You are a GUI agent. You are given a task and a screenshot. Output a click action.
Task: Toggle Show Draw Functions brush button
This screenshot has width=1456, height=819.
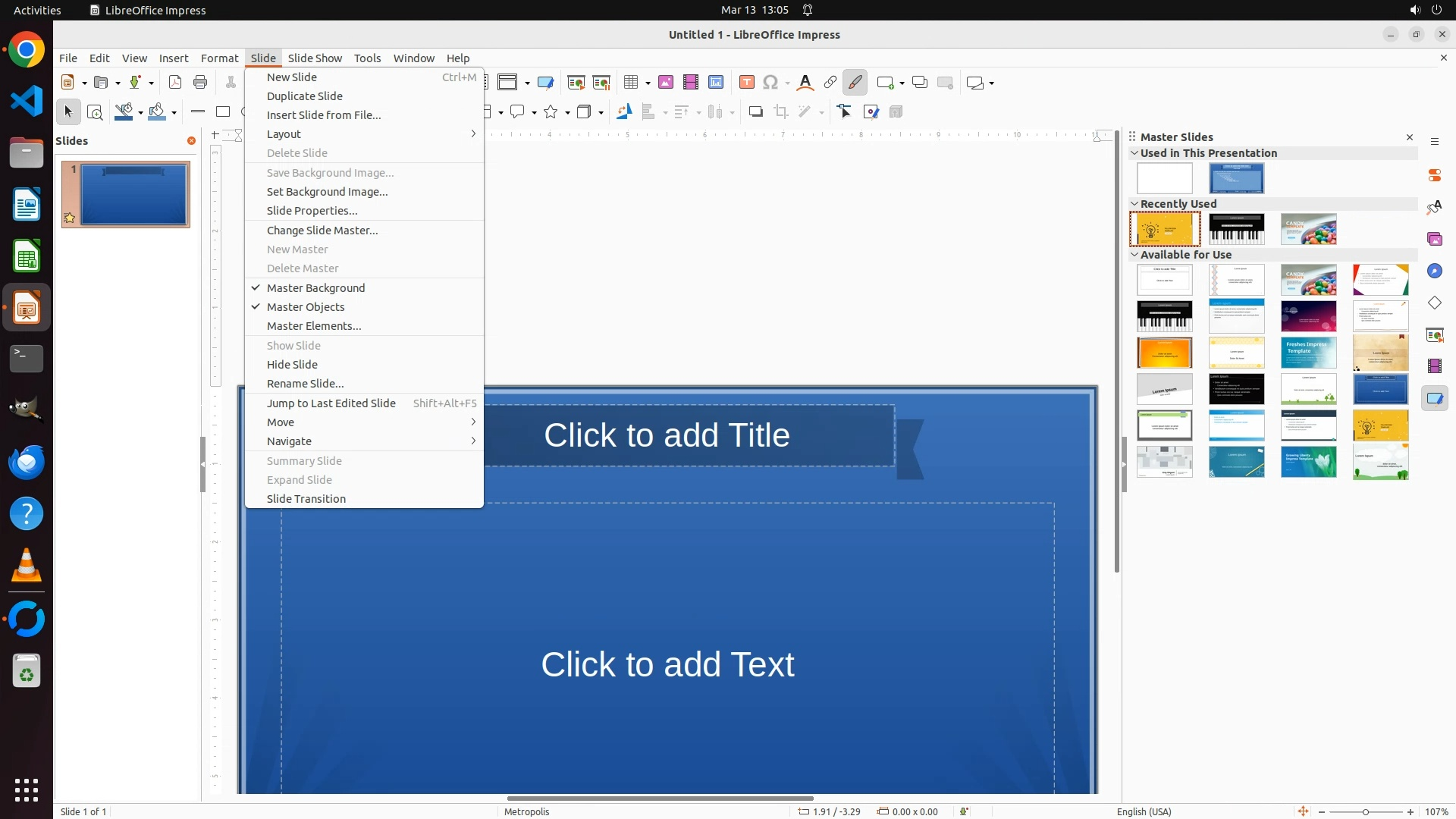point(855,83)
